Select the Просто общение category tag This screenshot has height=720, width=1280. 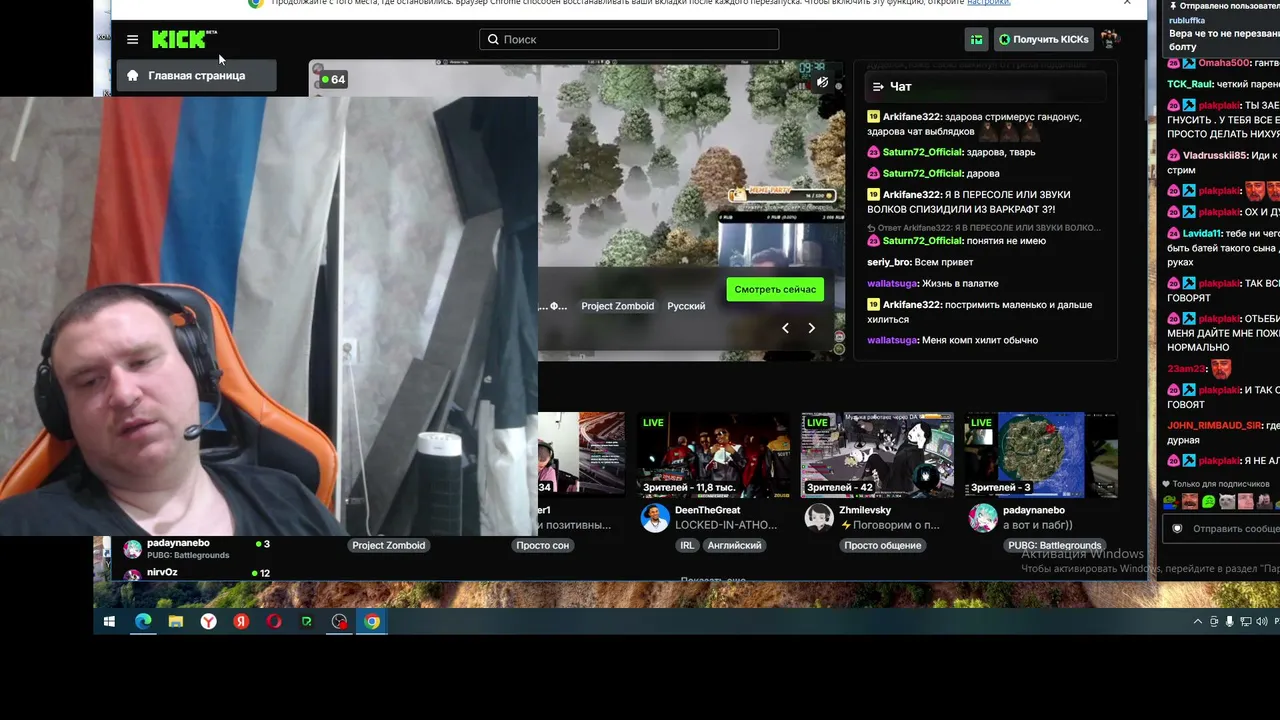(x=882, y=546)
